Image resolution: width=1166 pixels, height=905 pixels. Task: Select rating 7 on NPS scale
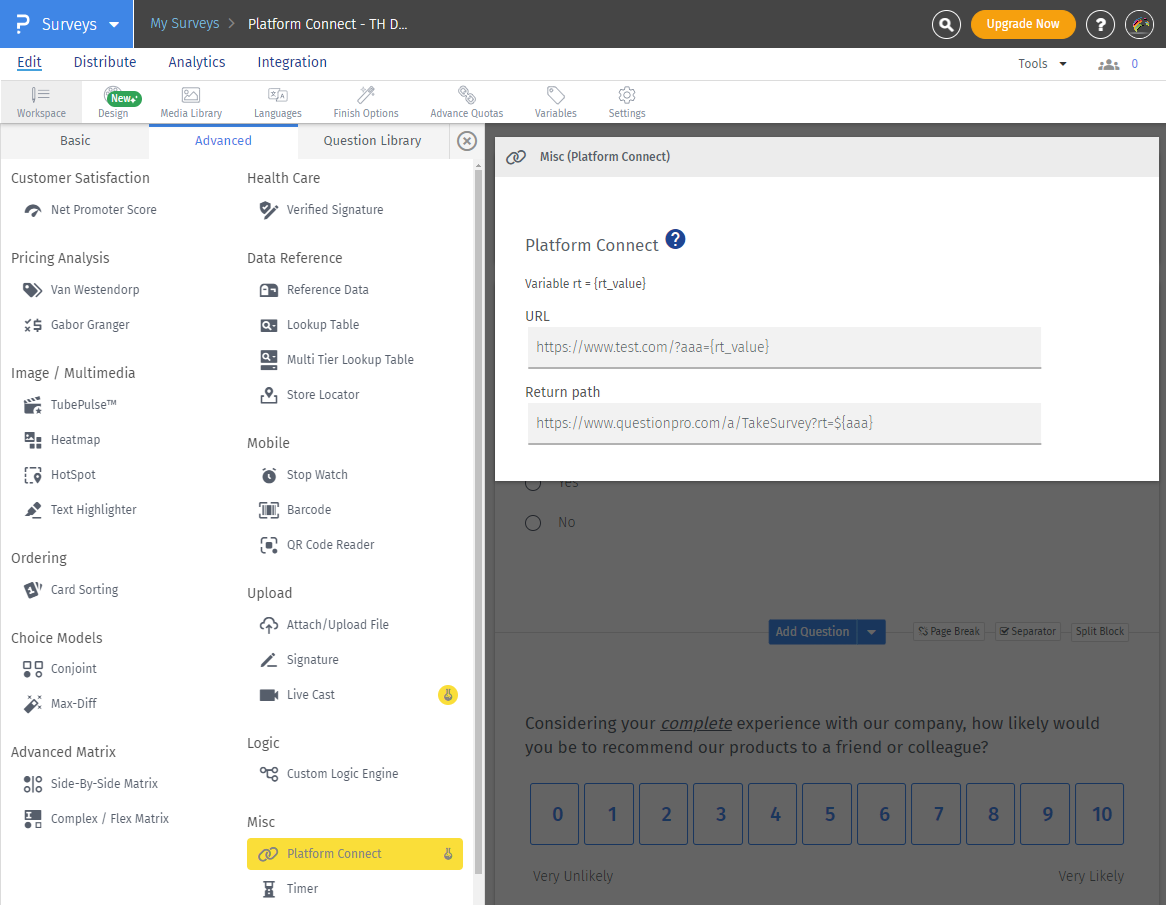938,814
